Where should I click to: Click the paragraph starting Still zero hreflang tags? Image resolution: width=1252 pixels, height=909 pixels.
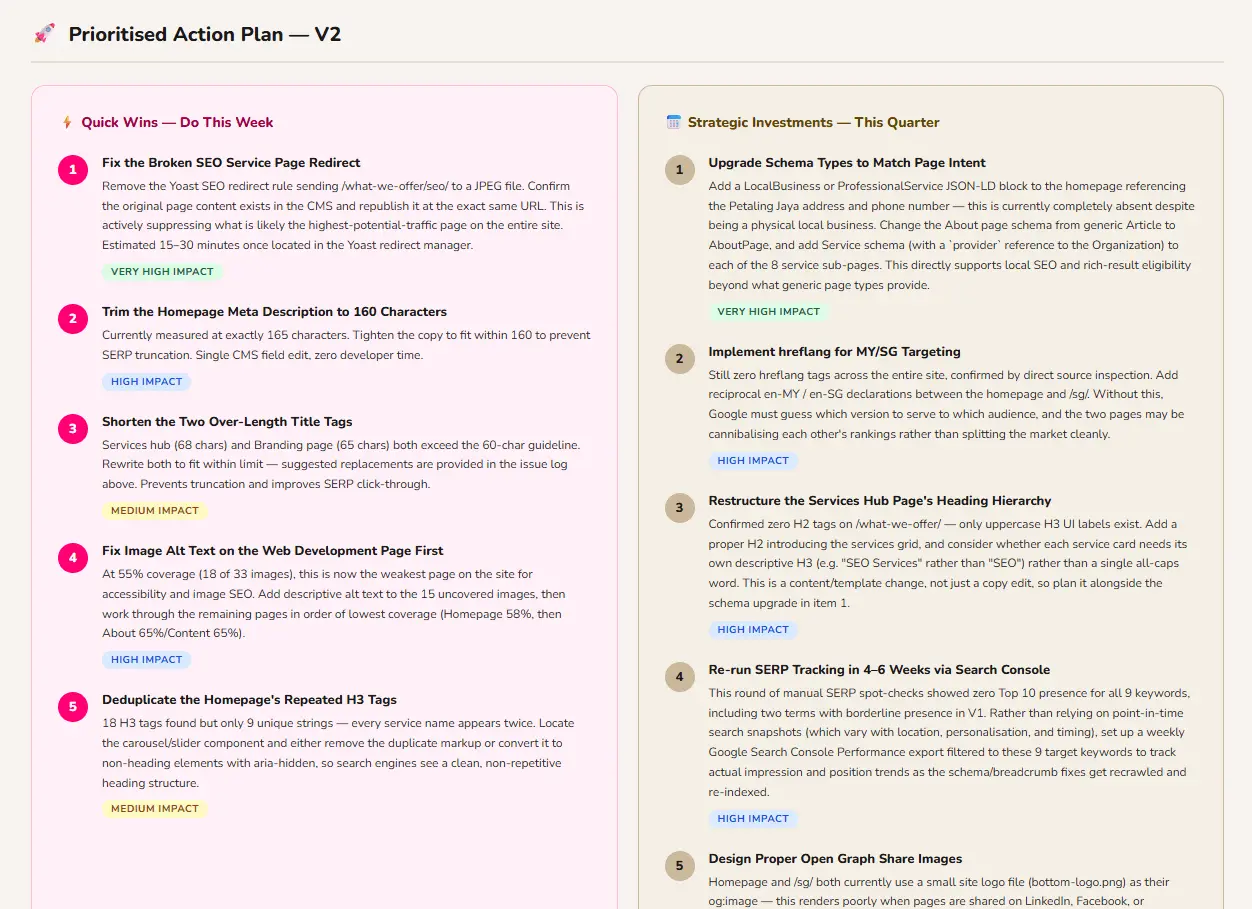(947, 404)
